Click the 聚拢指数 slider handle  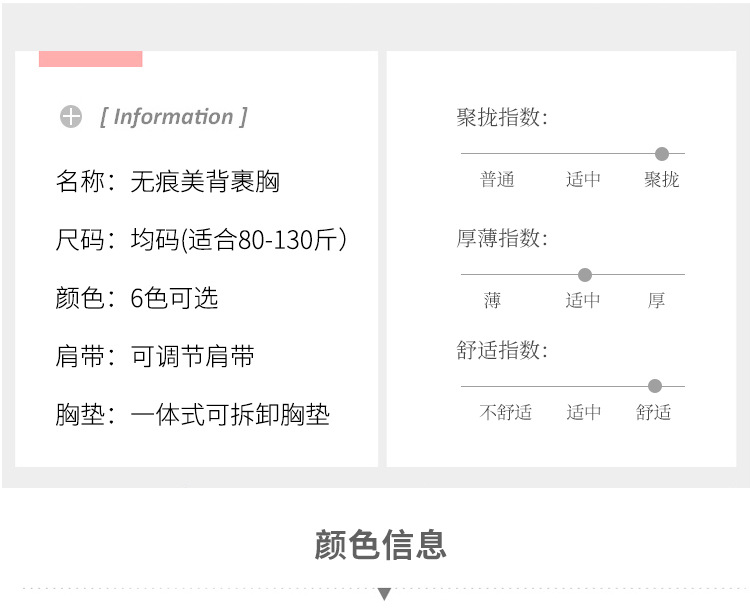(661, 154)
